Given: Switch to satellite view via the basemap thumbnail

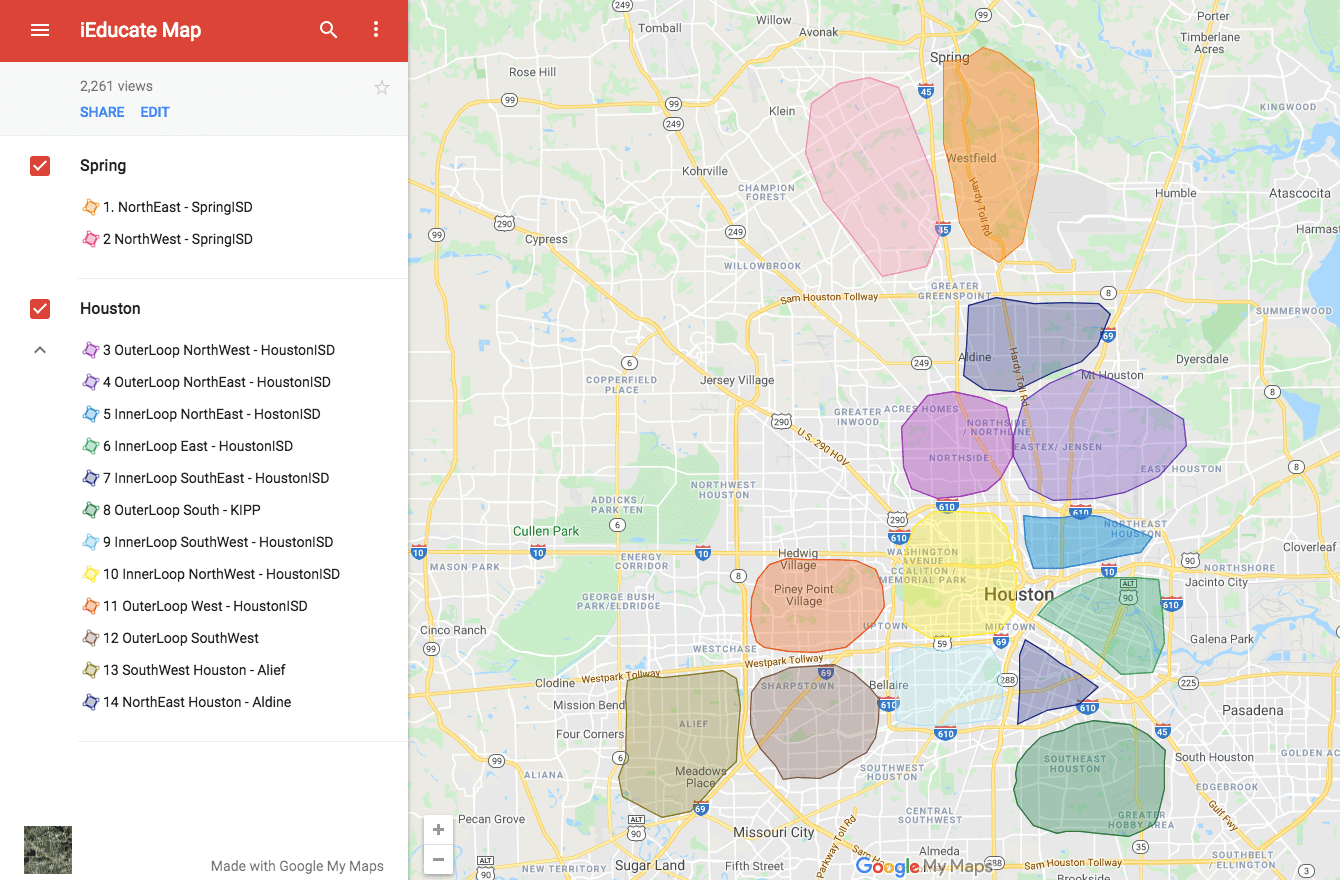Looking at the screenshot, I should pos(47,849).
